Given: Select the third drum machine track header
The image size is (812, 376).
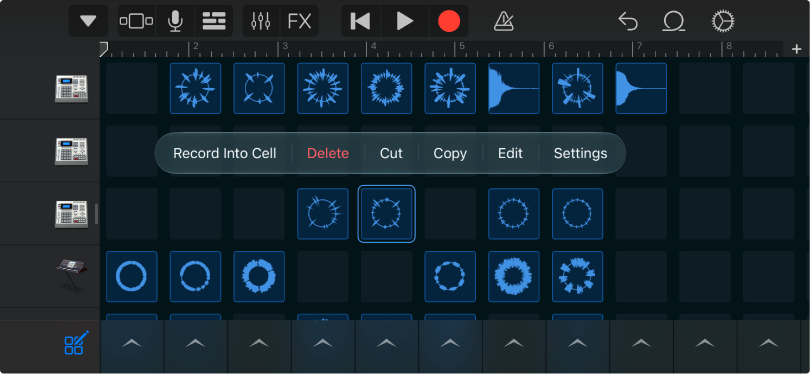Looking at the screenshot, I should (x=71, y=214).
